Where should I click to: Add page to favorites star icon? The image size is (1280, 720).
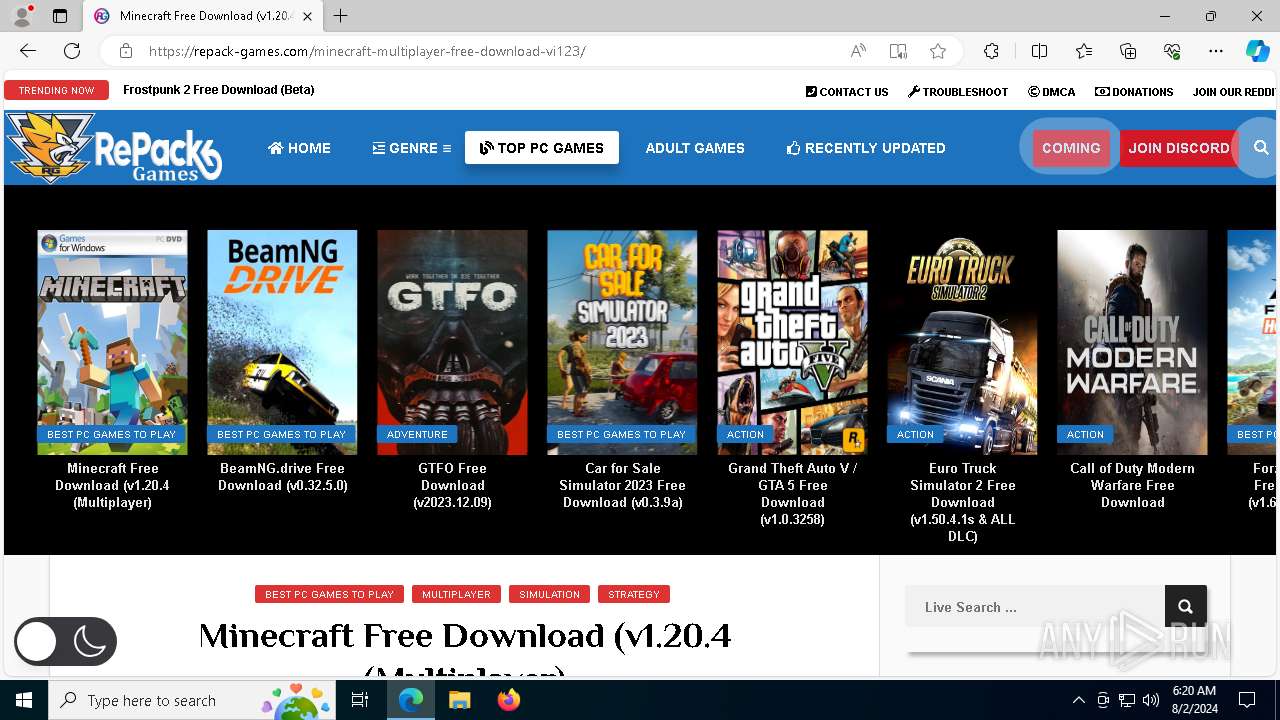(937, 51)
